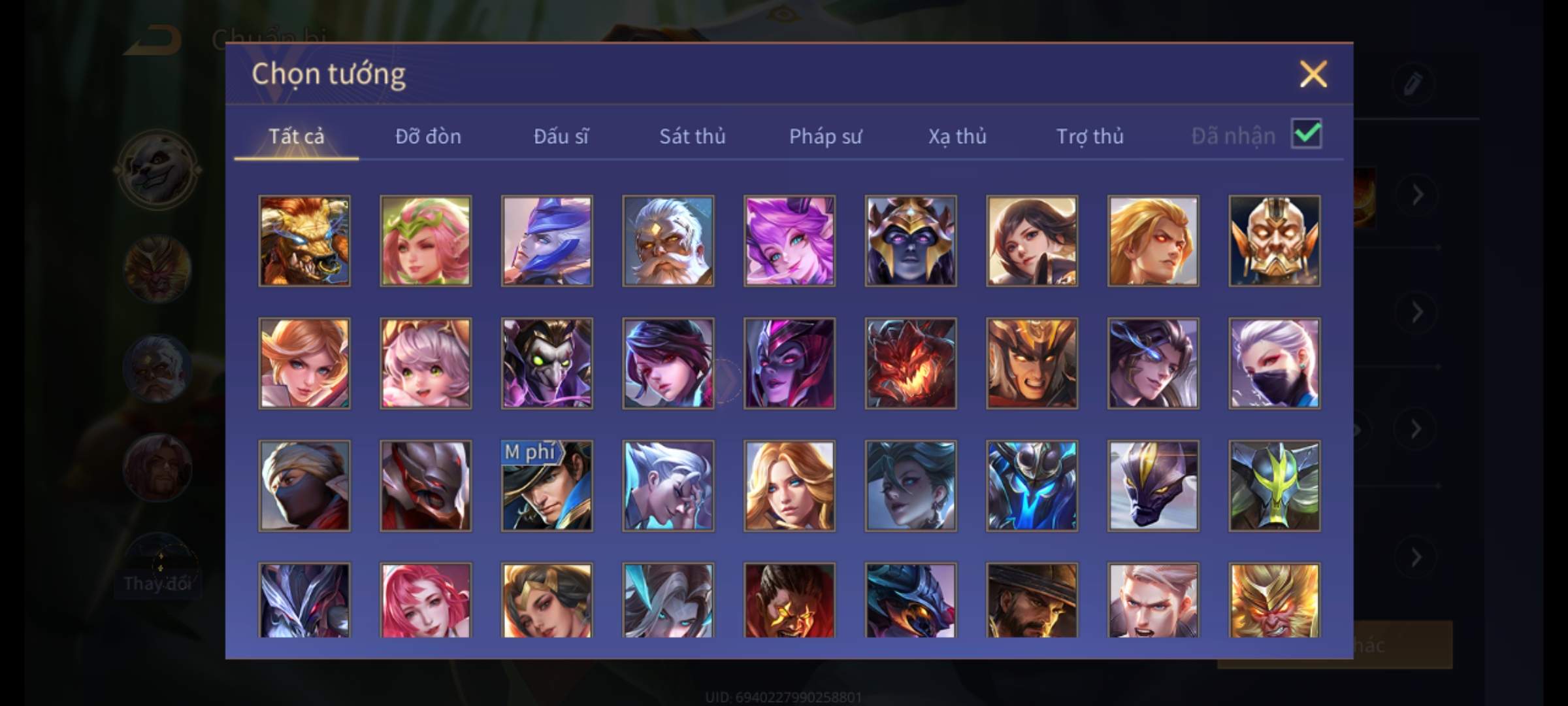This screenshot has width=1568, height=706.
Task: Select the blonde woman with blue eyes hero
Action: click(x=789, y=485)
